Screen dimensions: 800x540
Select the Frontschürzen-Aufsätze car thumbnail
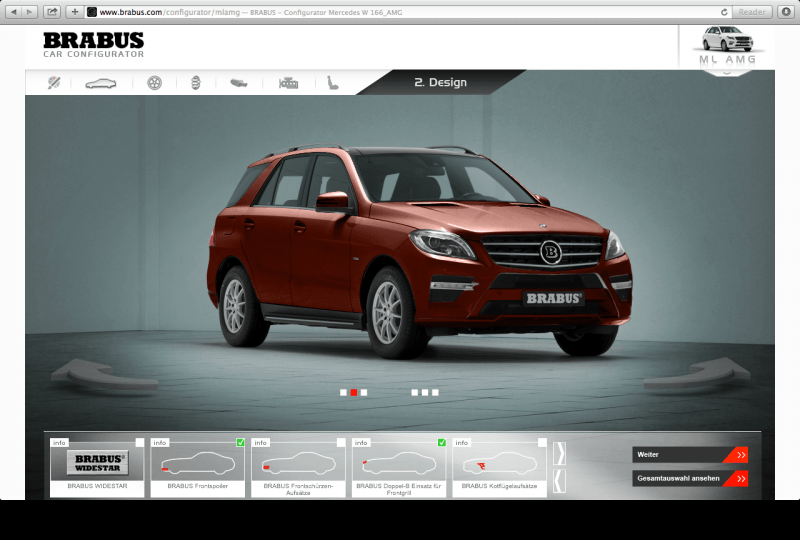click(x=298, y=463)
